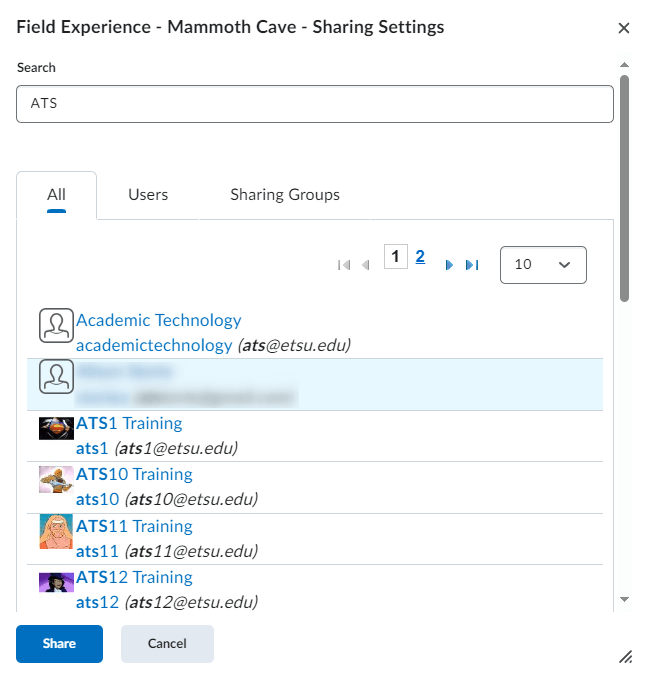Click the Academic Technology profile avatar
Image resolution: width=650 pixels, height=678 pixels.
pos(56,325)
